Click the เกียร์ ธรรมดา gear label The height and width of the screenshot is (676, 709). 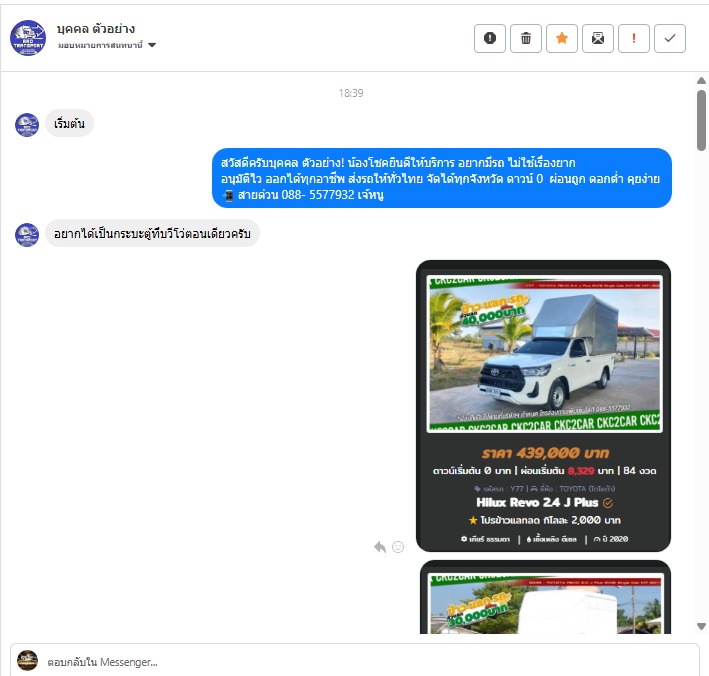pyautogui.click(x=486, y=539)
